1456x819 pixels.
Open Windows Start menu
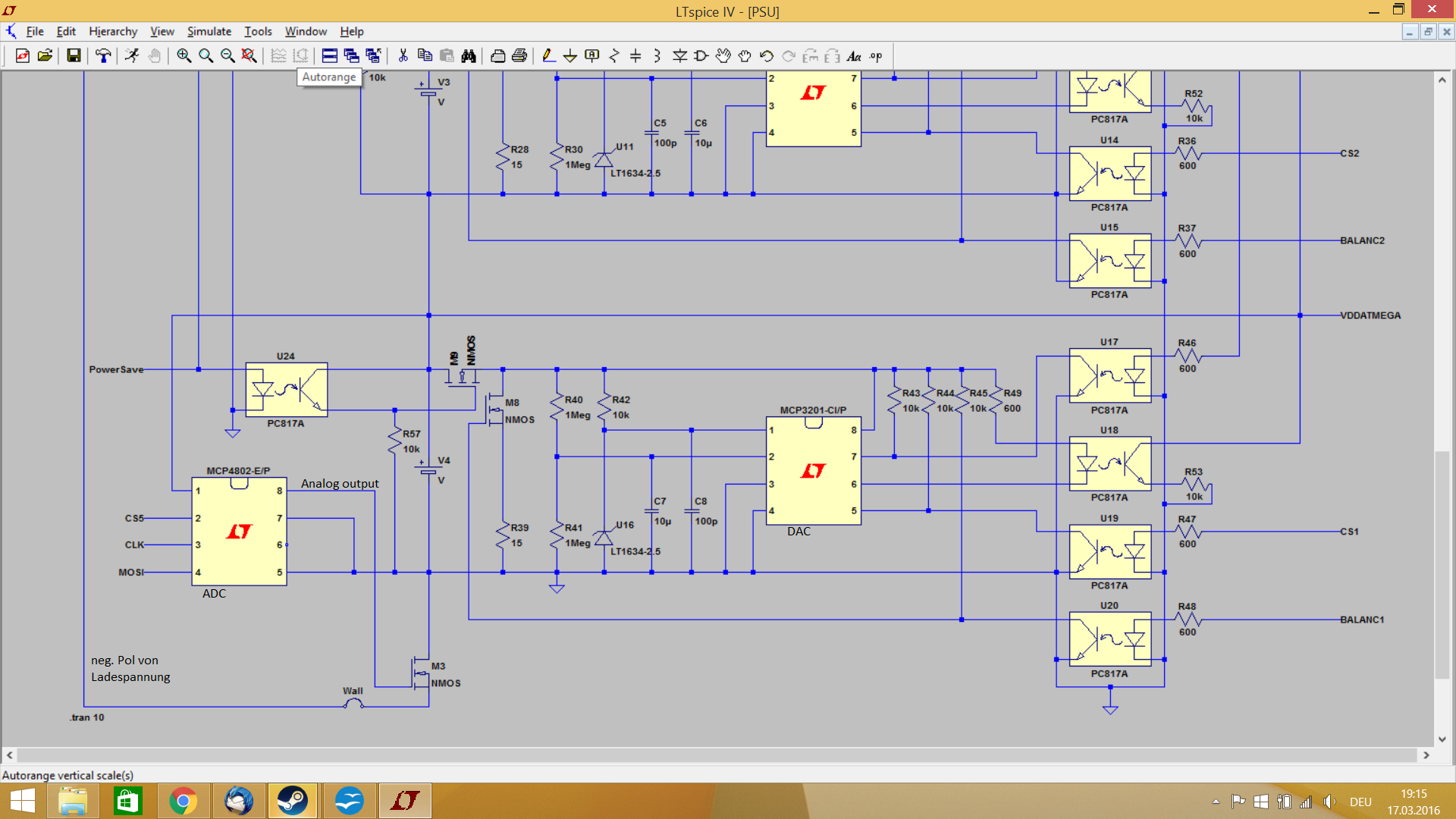click(22, 801)
